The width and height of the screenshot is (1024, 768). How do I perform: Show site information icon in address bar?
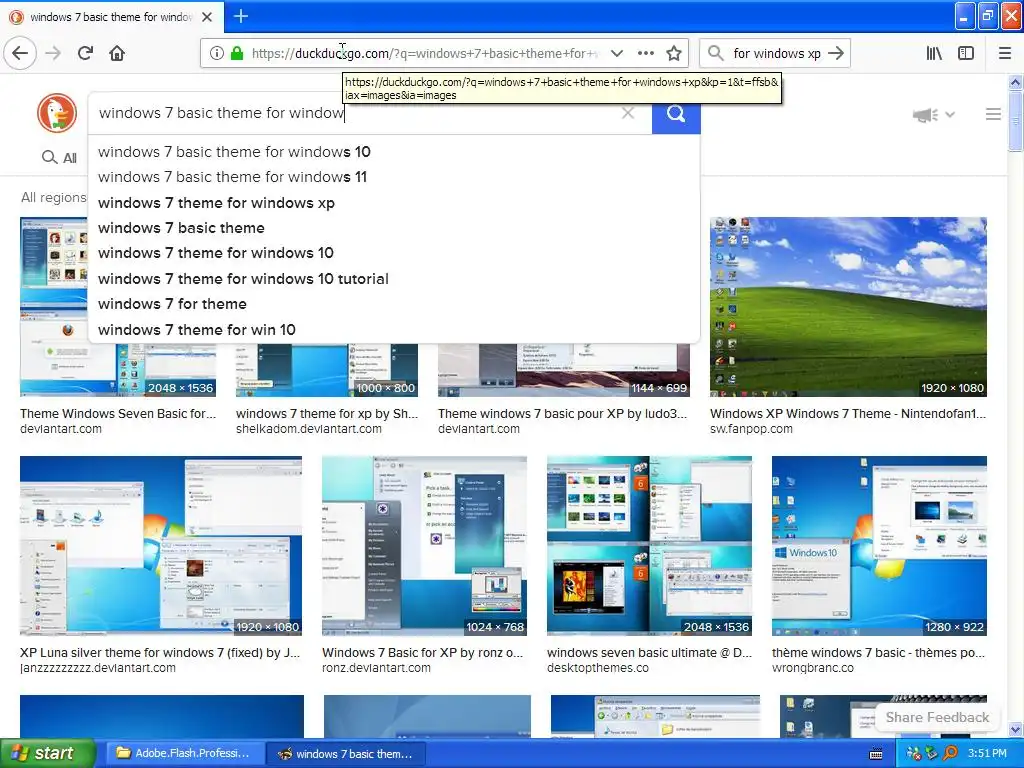tap(217, 54)
